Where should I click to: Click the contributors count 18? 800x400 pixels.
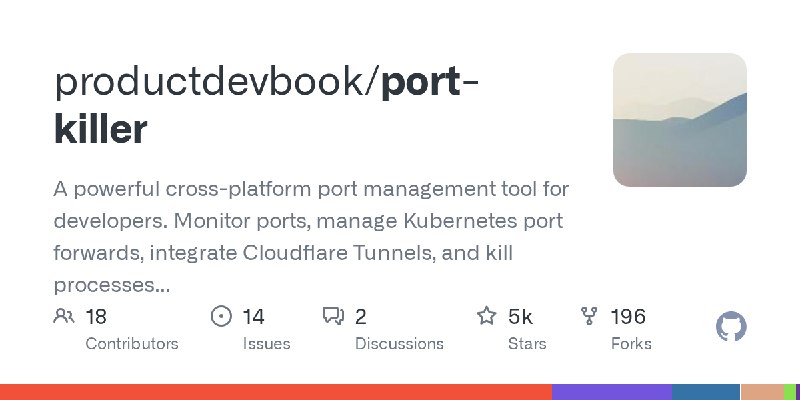[x=96, y=317]
